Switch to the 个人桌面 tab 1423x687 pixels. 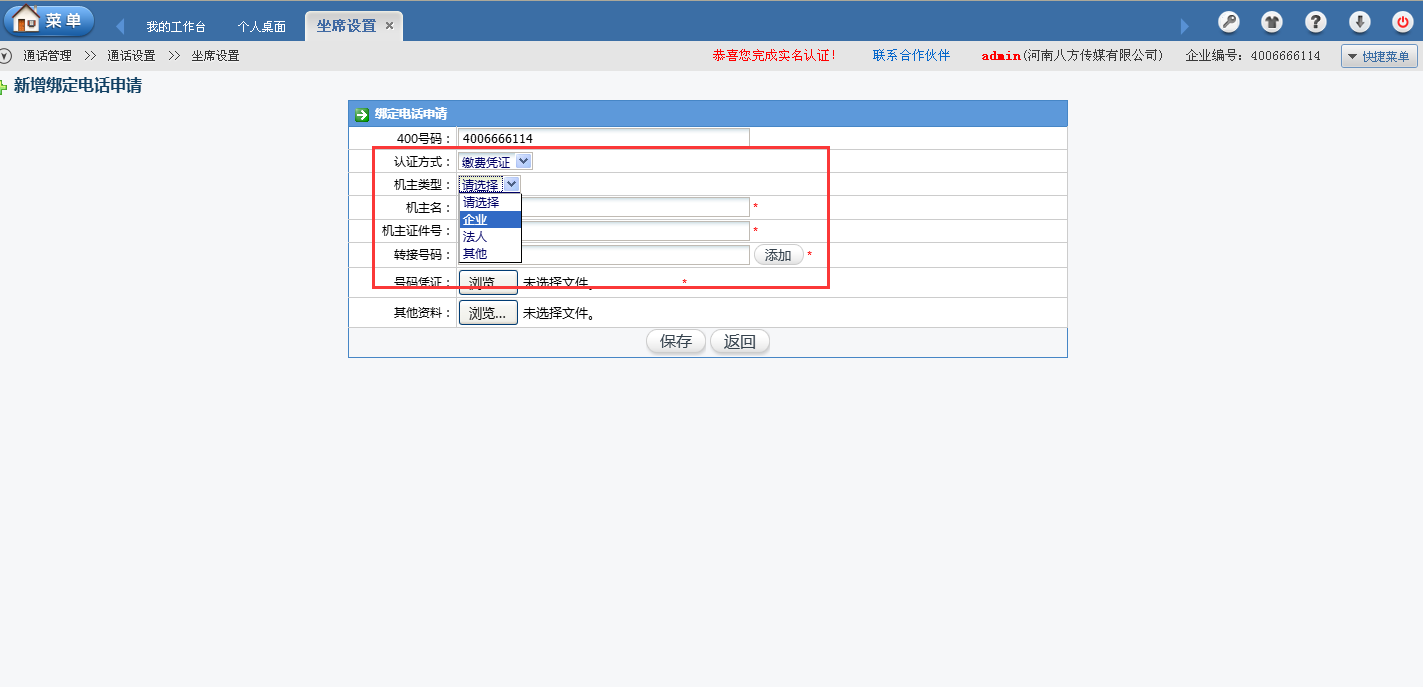(262, 27)
